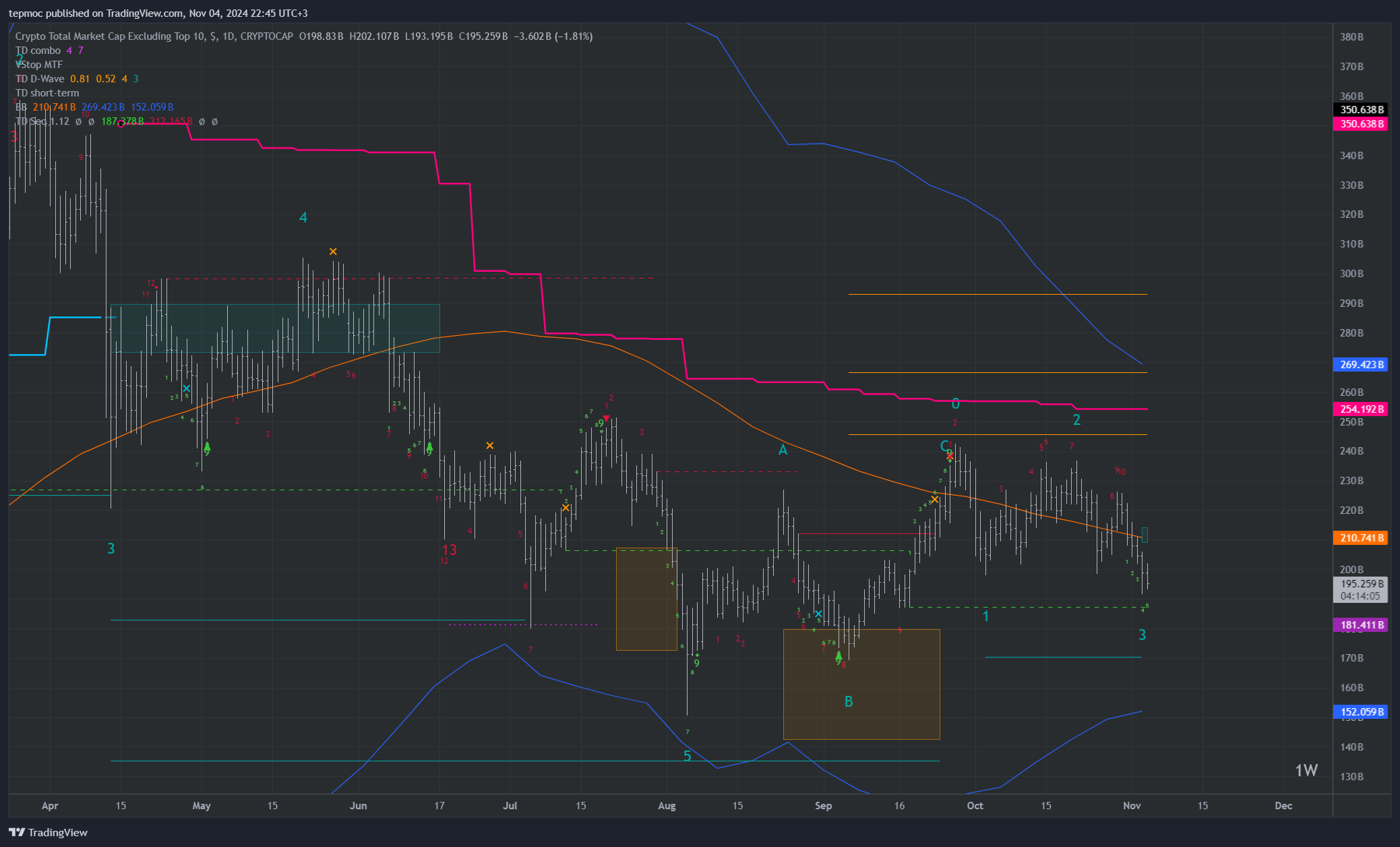Click the orange 210.741B BB basis label
1400x847 pixels.
point(1360,538)
